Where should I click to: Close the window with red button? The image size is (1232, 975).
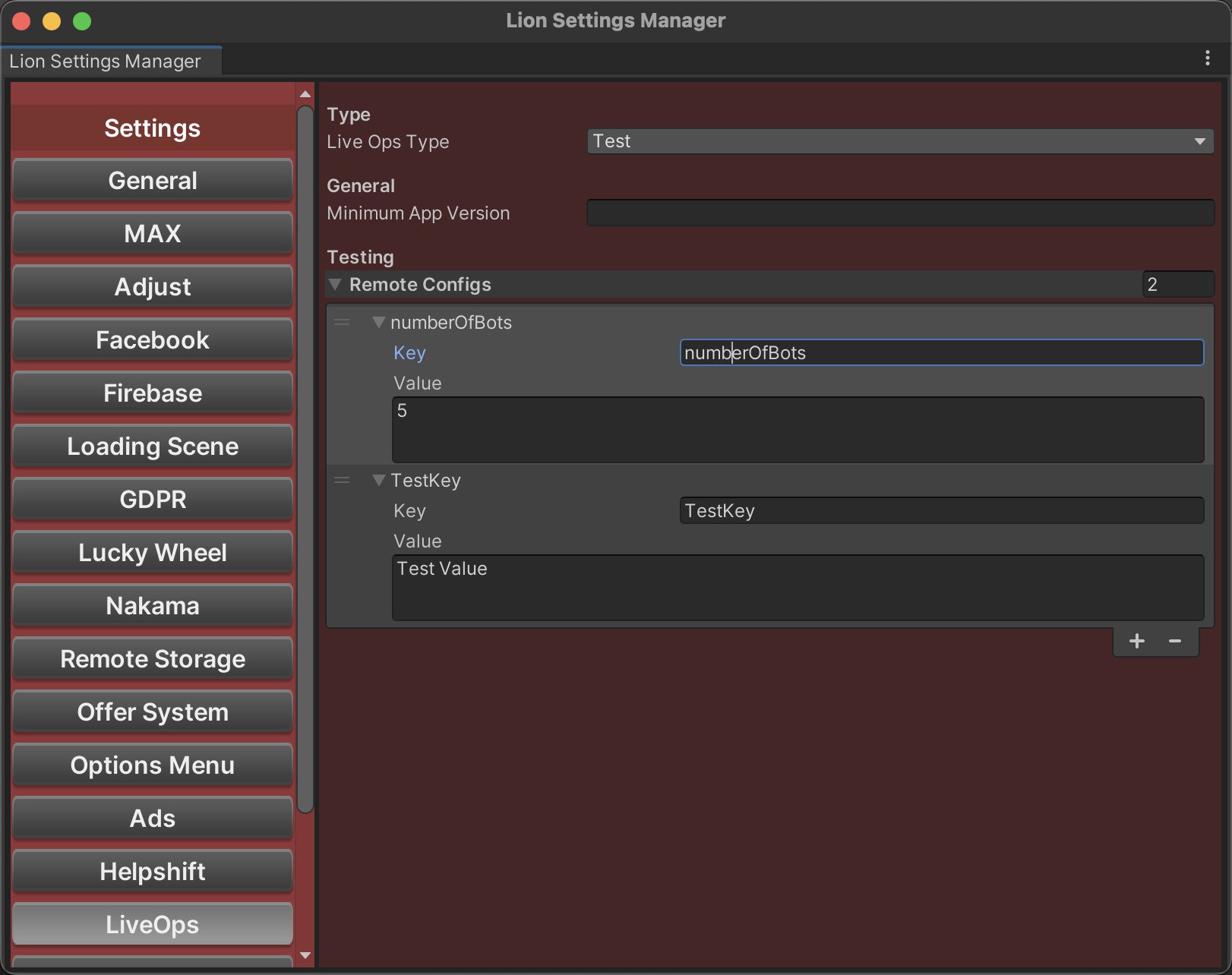tap(21, 21)
